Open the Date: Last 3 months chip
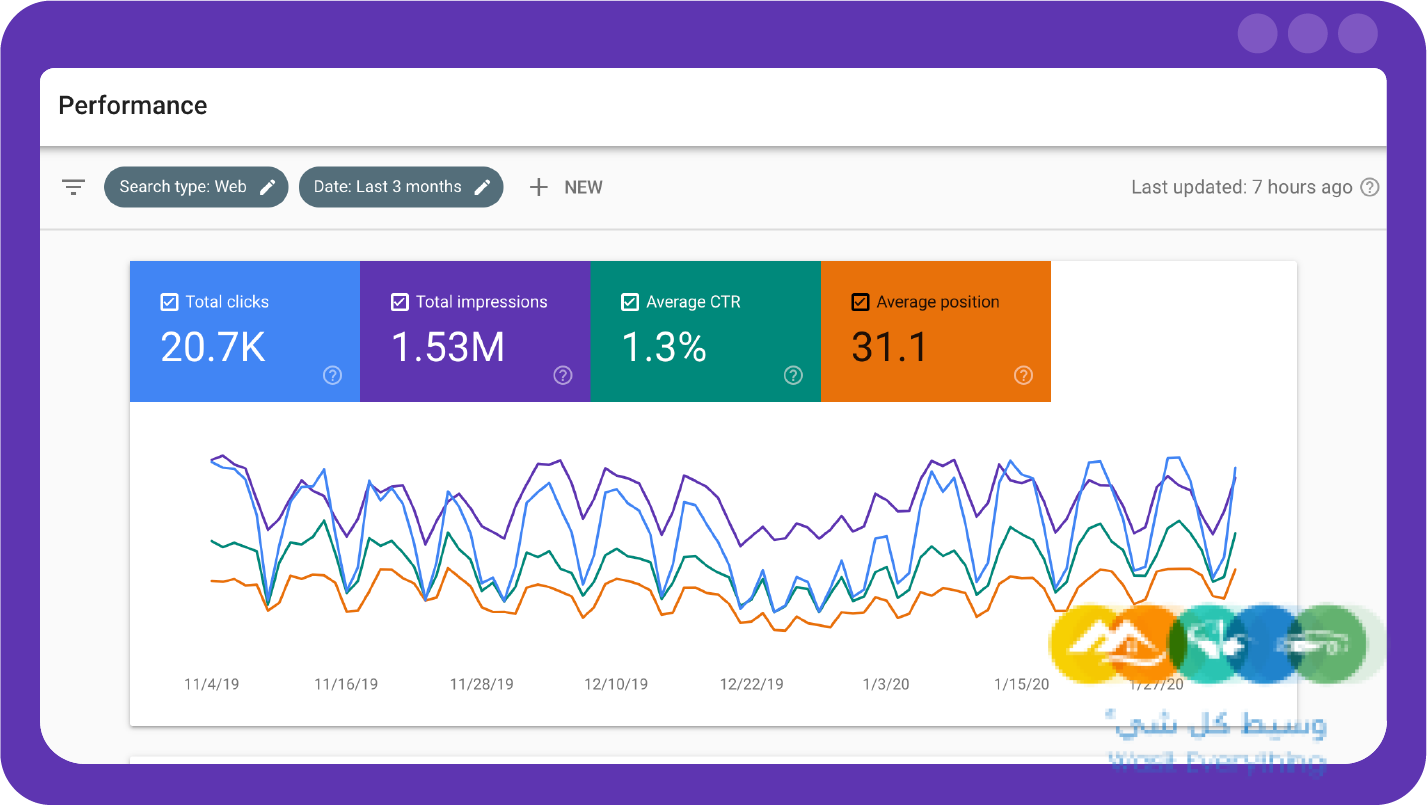The image size is (1428, 805). point(388,187)
